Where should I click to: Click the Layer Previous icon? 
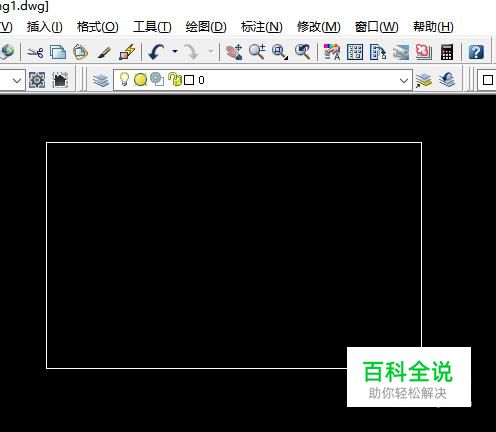(x=447, y=80)
